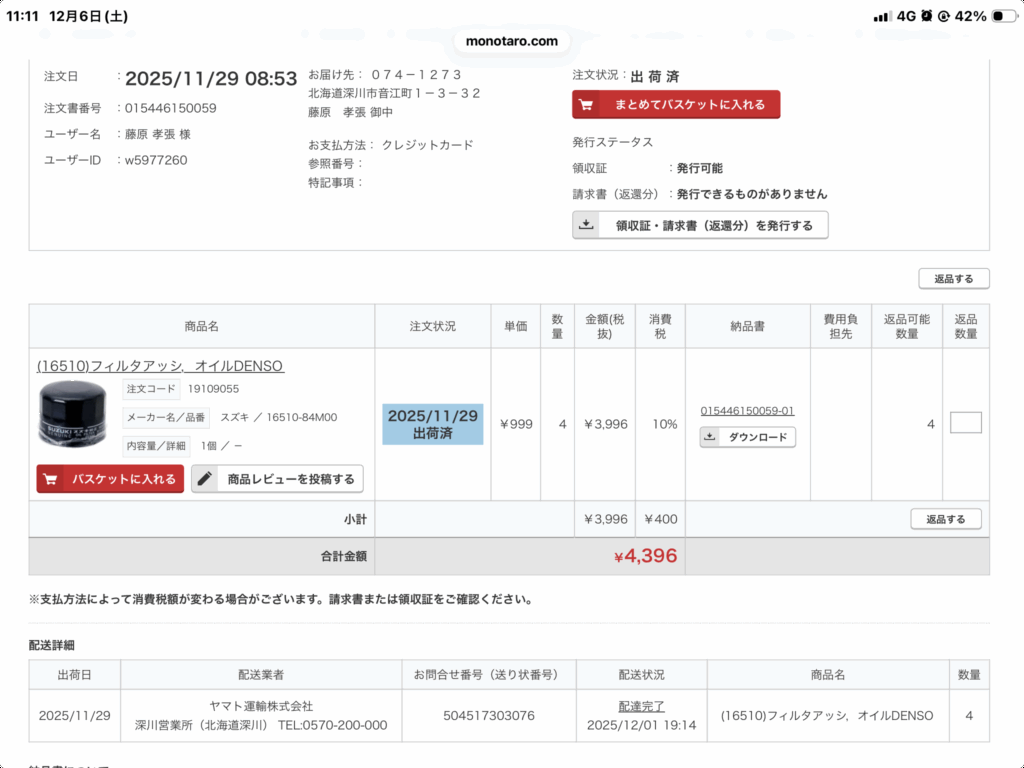
Task: Click 領収証・請求書（返還分）を発行する text
Action: [x=714, y=226]
